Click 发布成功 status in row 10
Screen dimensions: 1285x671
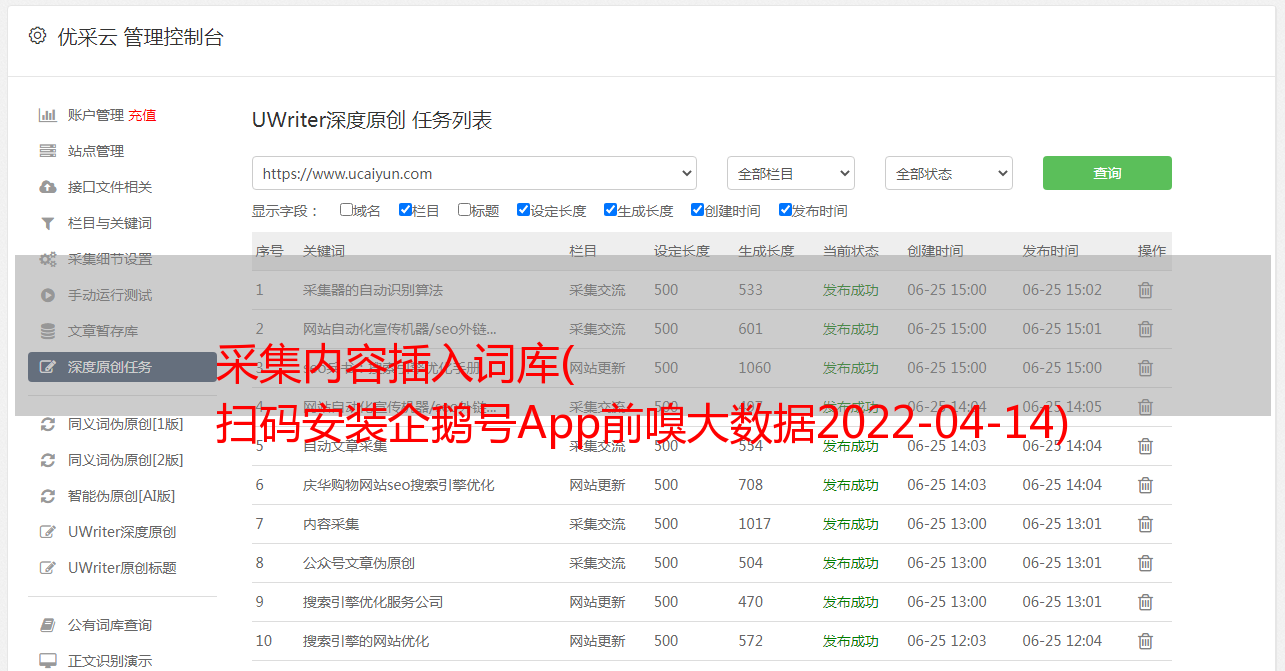click(851, 641)
